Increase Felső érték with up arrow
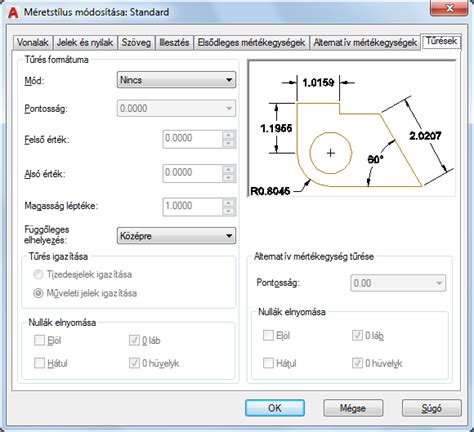This screenshot has height=432, width=474. pos(228,135)
